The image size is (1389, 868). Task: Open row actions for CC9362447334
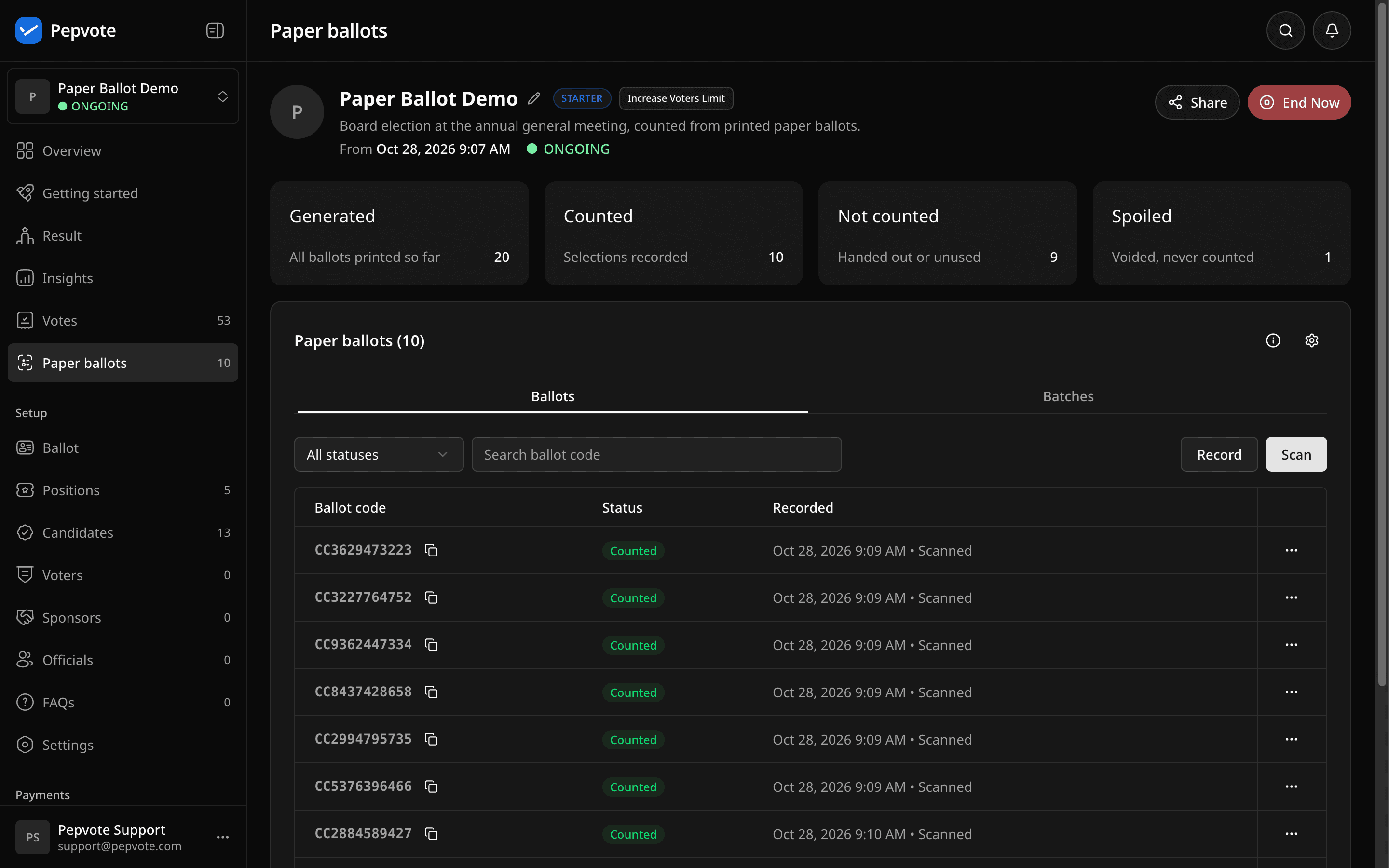tap(1292, 645)
